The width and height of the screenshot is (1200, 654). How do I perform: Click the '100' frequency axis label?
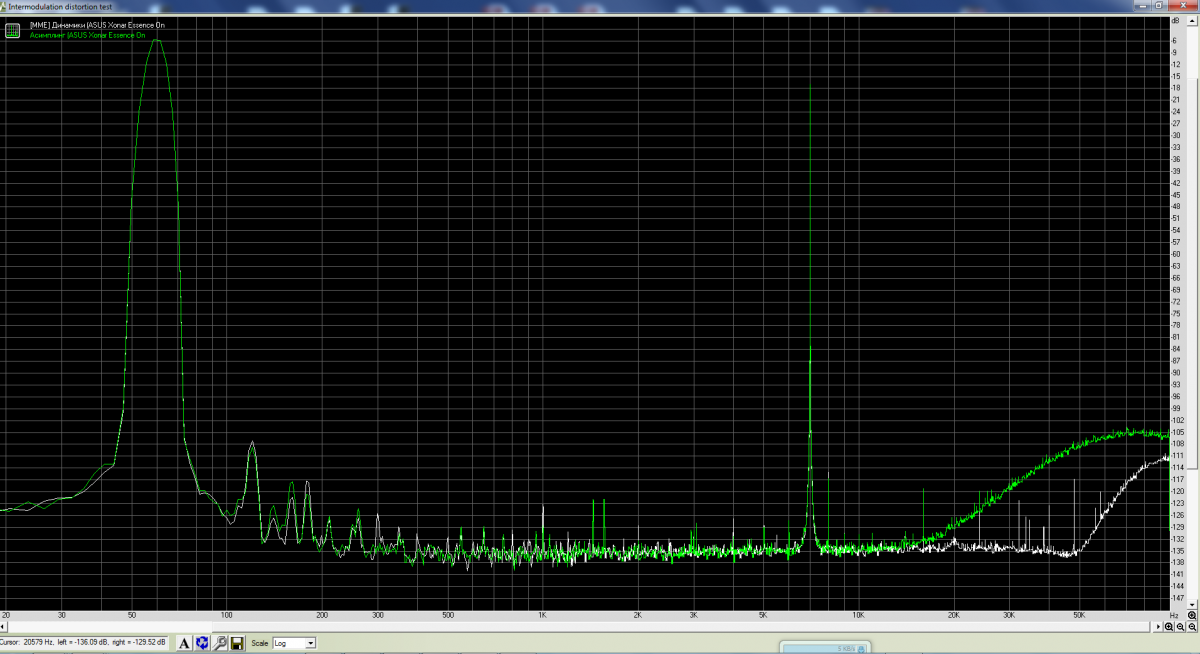[226, 615]
